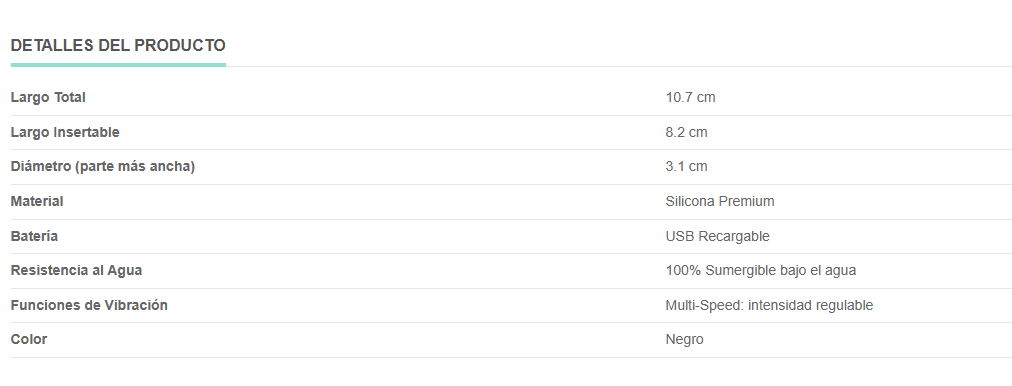Click the Largo Insertable label

point(65,132)
